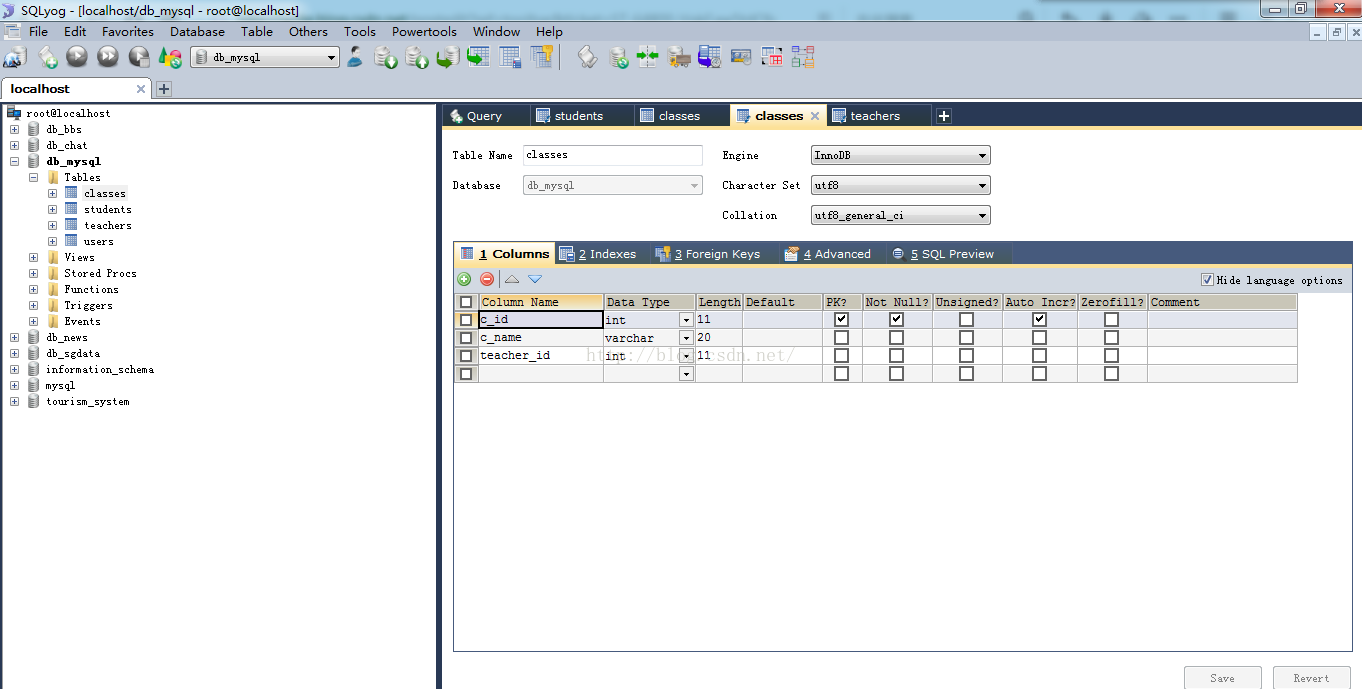Image resolution: width=1362 pixels, height=689 pixels.
Task: Expand the tourism_system database node
Action: [14, 401]
